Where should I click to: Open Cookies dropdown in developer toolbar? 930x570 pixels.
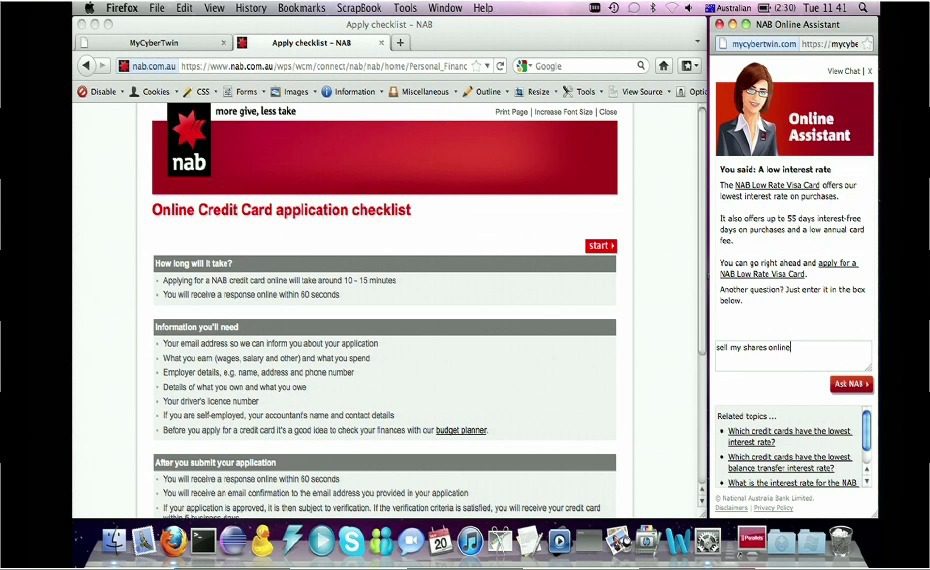coord(154,92)
